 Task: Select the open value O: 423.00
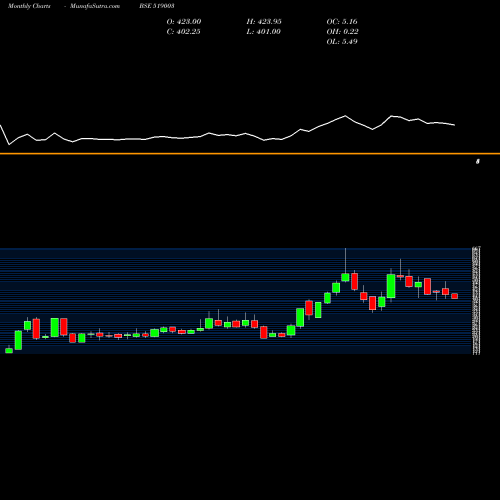coord(184,22)
